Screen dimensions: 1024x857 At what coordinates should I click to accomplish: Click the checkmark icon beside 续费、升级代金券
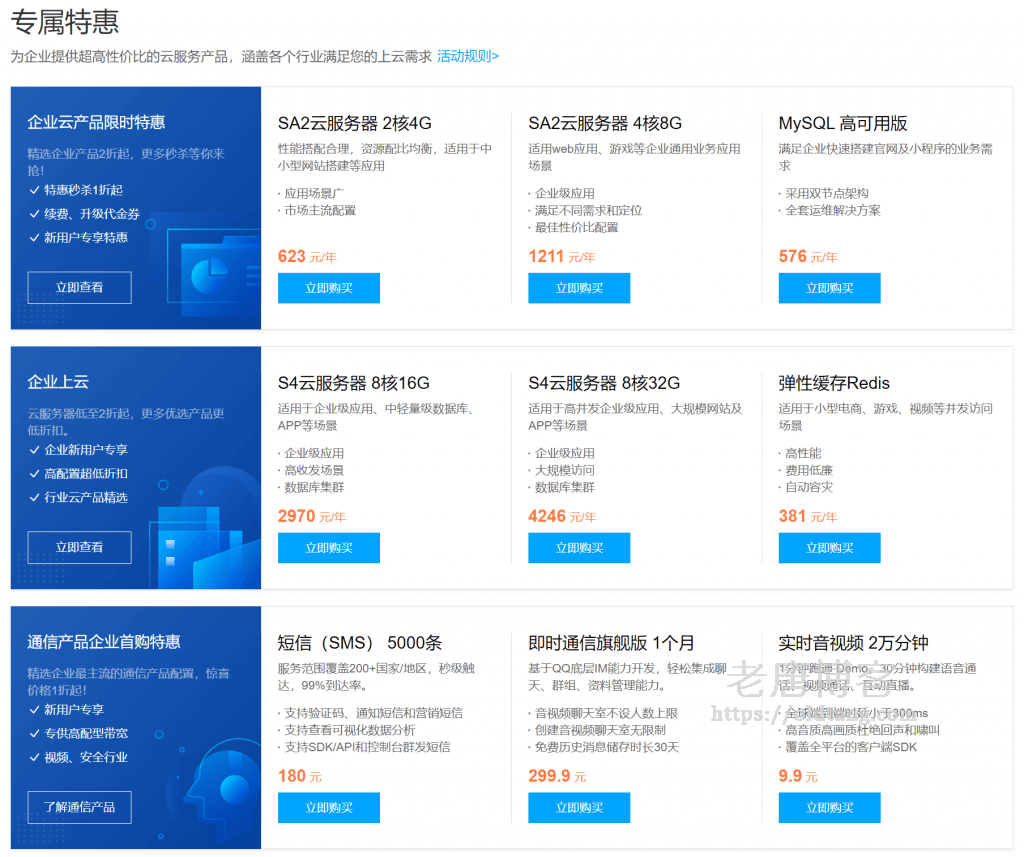[x=34, y=214]
